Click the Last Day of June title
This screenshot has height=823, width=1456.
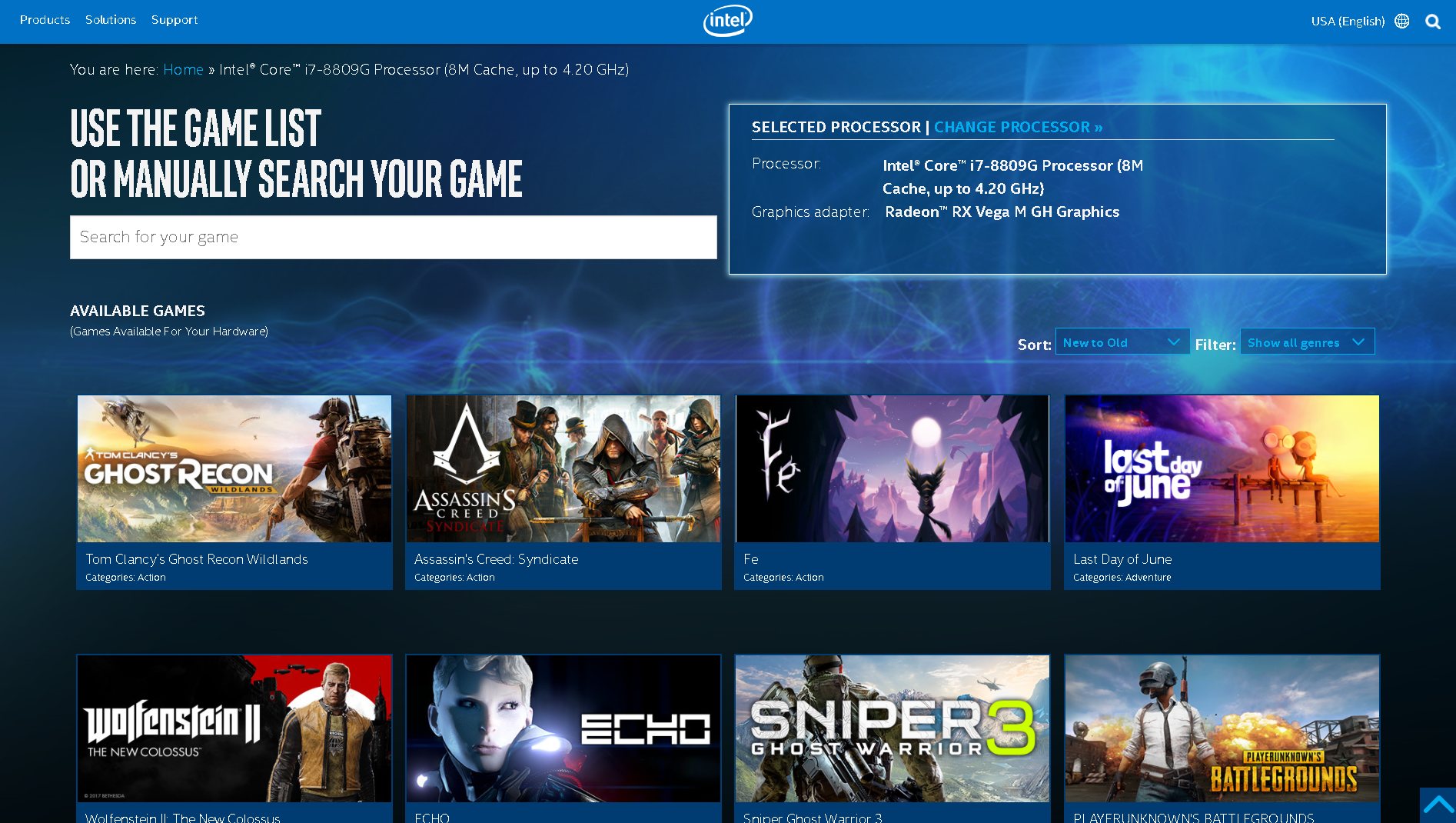click(1122, 559)
